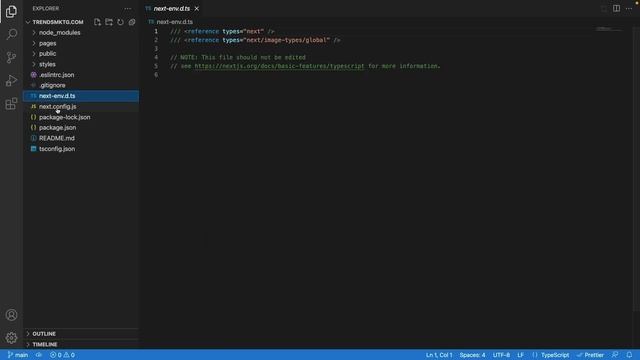This screenshot has height=360, width=640.
Task: Open the .eslintrc.json file
Action: pos(81,75)
